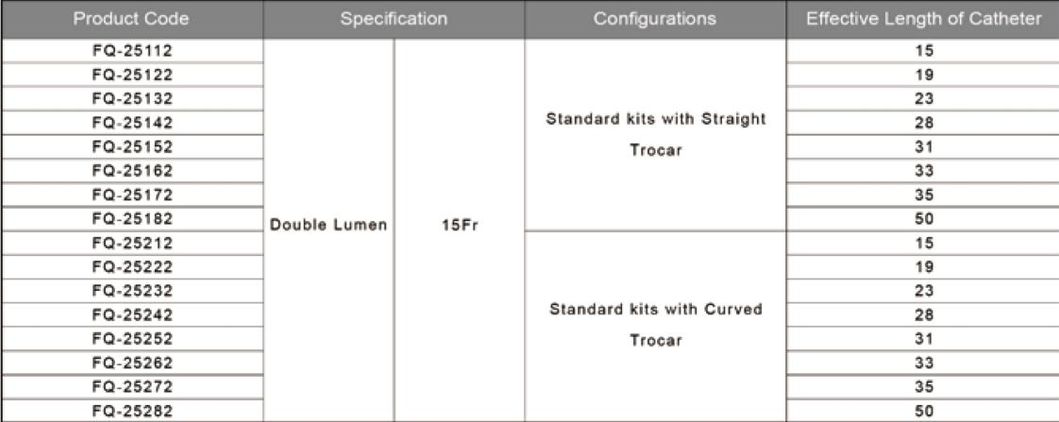Select the FQ-25222 product code
The height and width of the screenshot is (422, 1059).
[x=131, y=266]
